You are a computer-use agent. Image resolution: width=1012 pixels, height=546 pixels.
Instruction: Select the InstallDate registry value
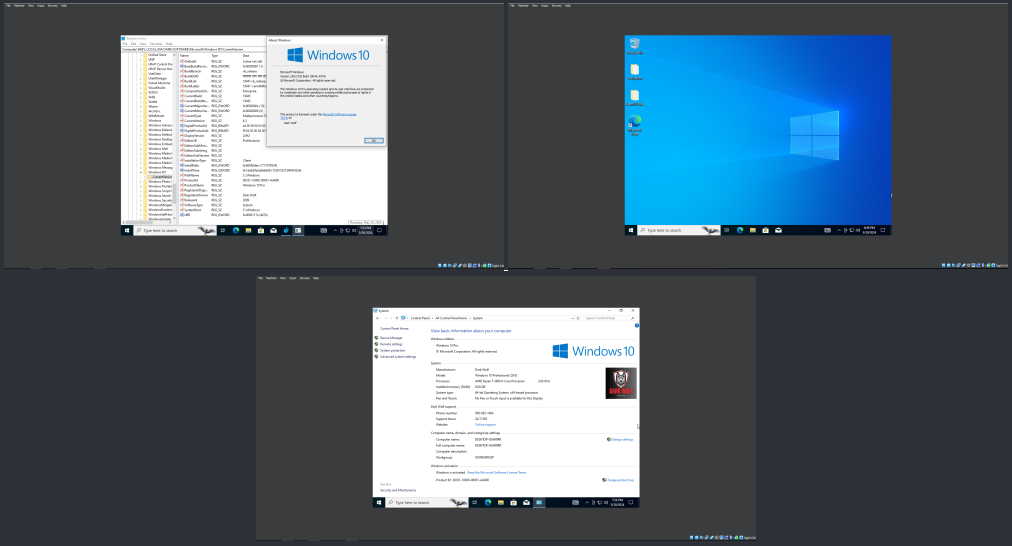tap(192, 165)
